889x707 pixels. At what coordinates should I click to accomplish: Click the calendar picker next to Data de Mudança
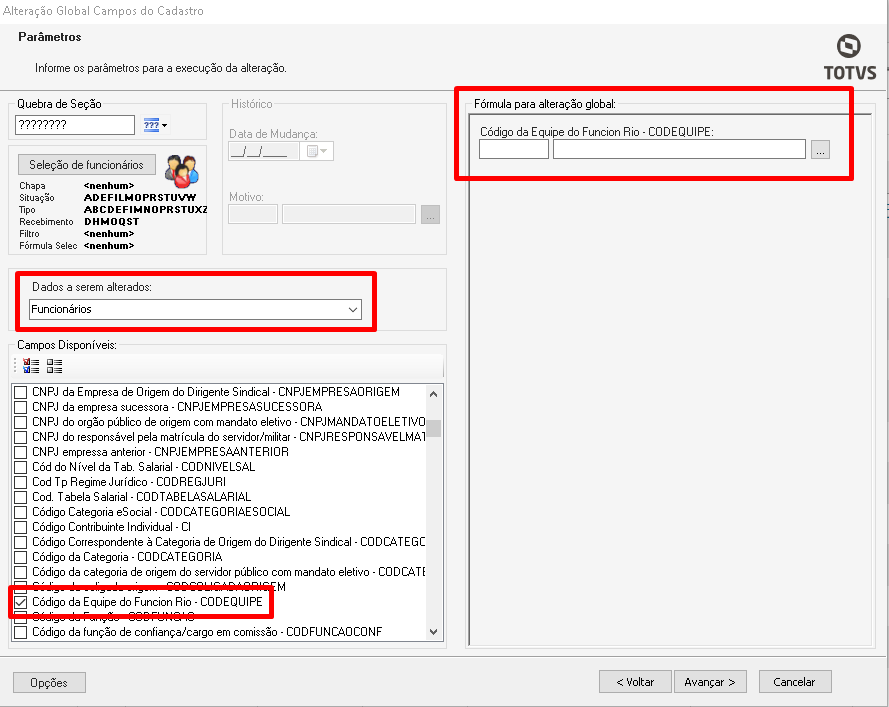[313, 151]
